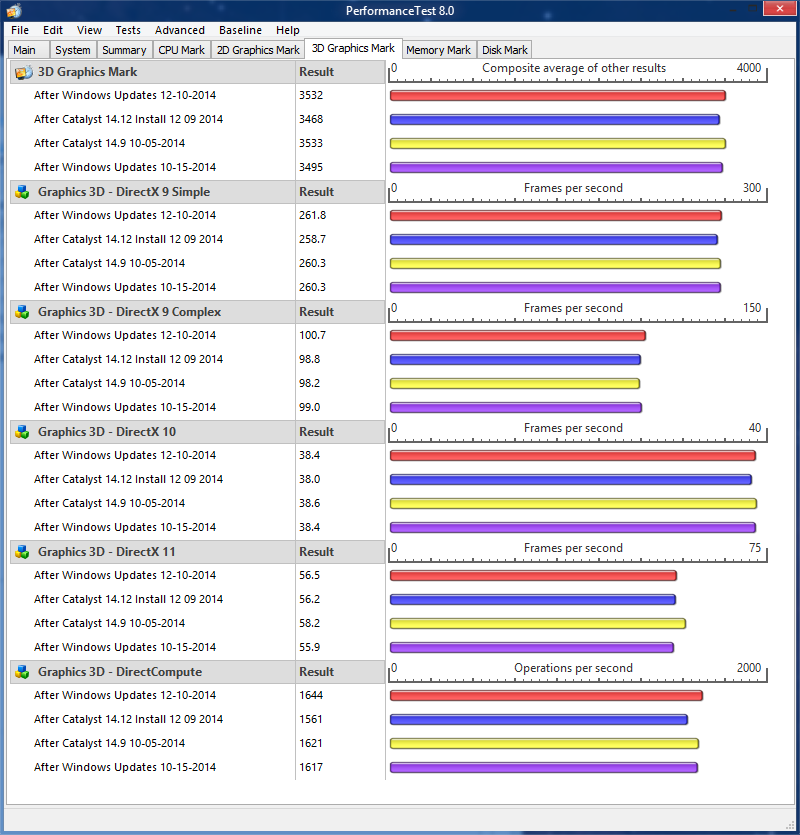Screen dimensions: 800x835
Task: Click the red 261.8 bar in DirectX 9 Simple
Action: [556, 215]
